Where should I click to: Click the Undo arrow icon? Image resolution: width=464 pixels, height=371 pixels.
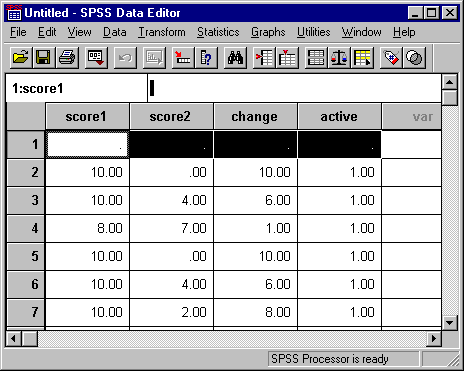point(125,58)
